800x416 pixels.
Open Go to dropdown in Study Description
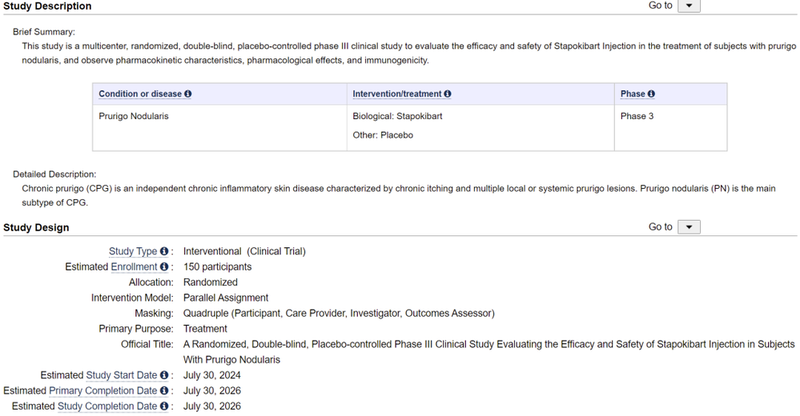tap(690, 6)
